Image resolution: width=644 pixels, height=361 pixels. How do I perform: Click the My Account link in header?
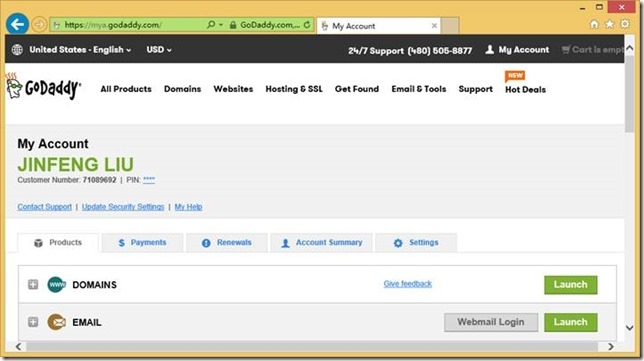(524, 50)
